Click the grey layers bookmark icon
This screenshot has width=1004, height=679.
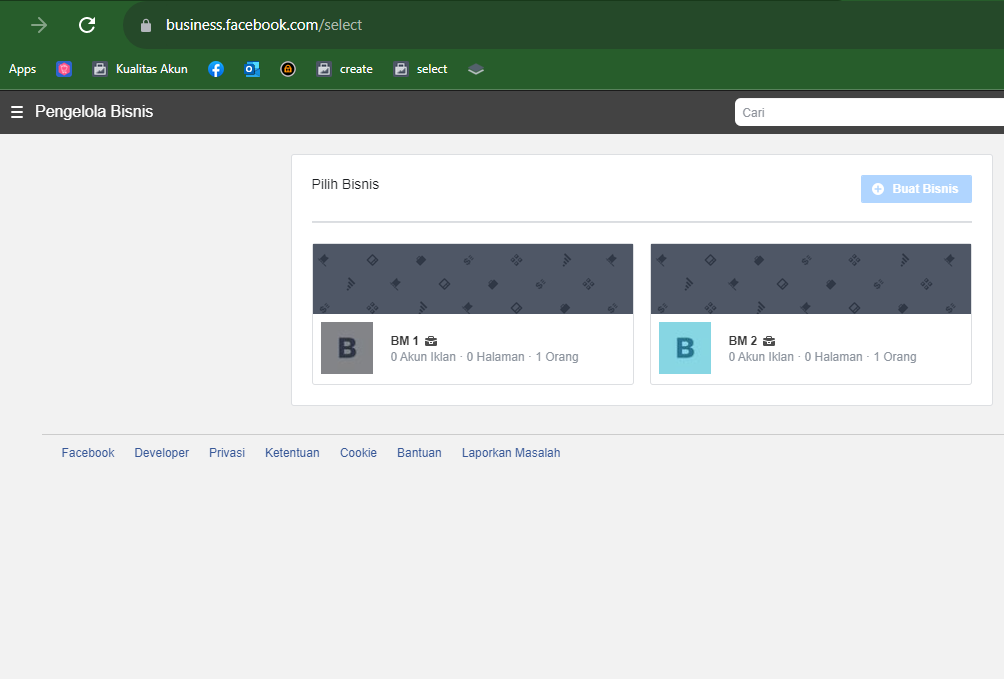pyautogui.click(x=476, y=69)
